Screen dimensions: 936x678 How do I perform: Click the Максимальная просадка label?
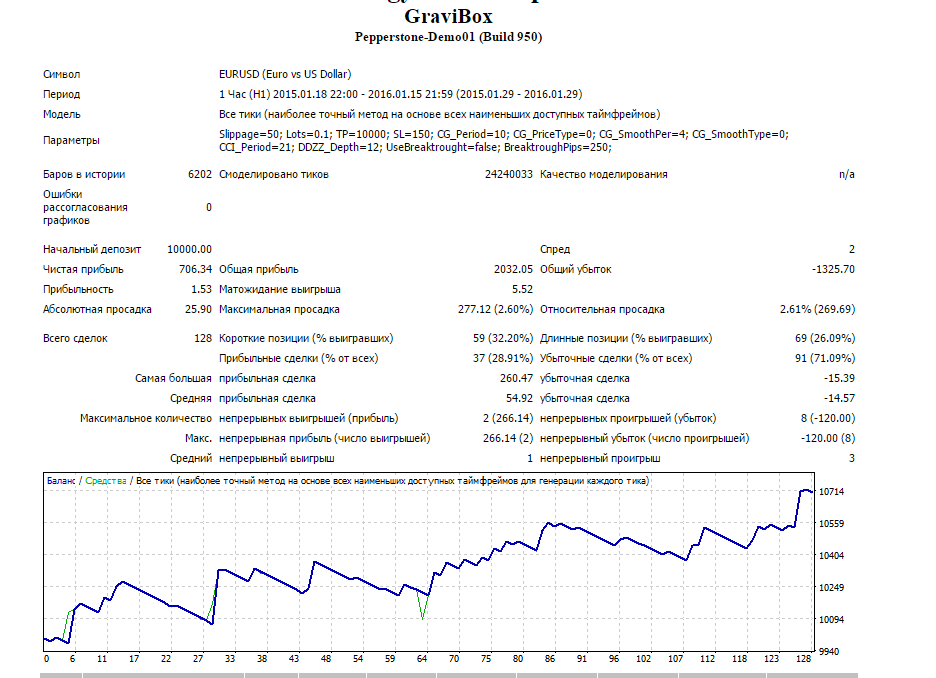(x=279, y=309)
